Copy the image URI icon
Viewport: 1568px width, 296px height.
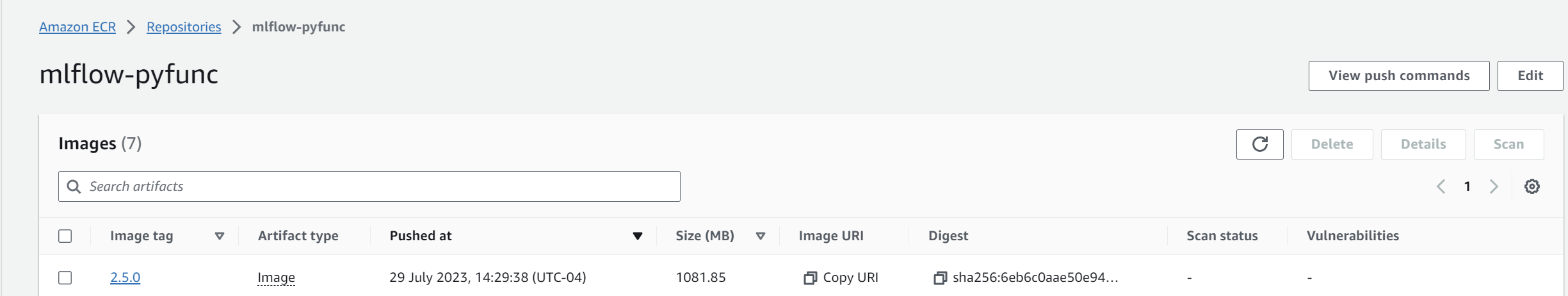point(810,277)
